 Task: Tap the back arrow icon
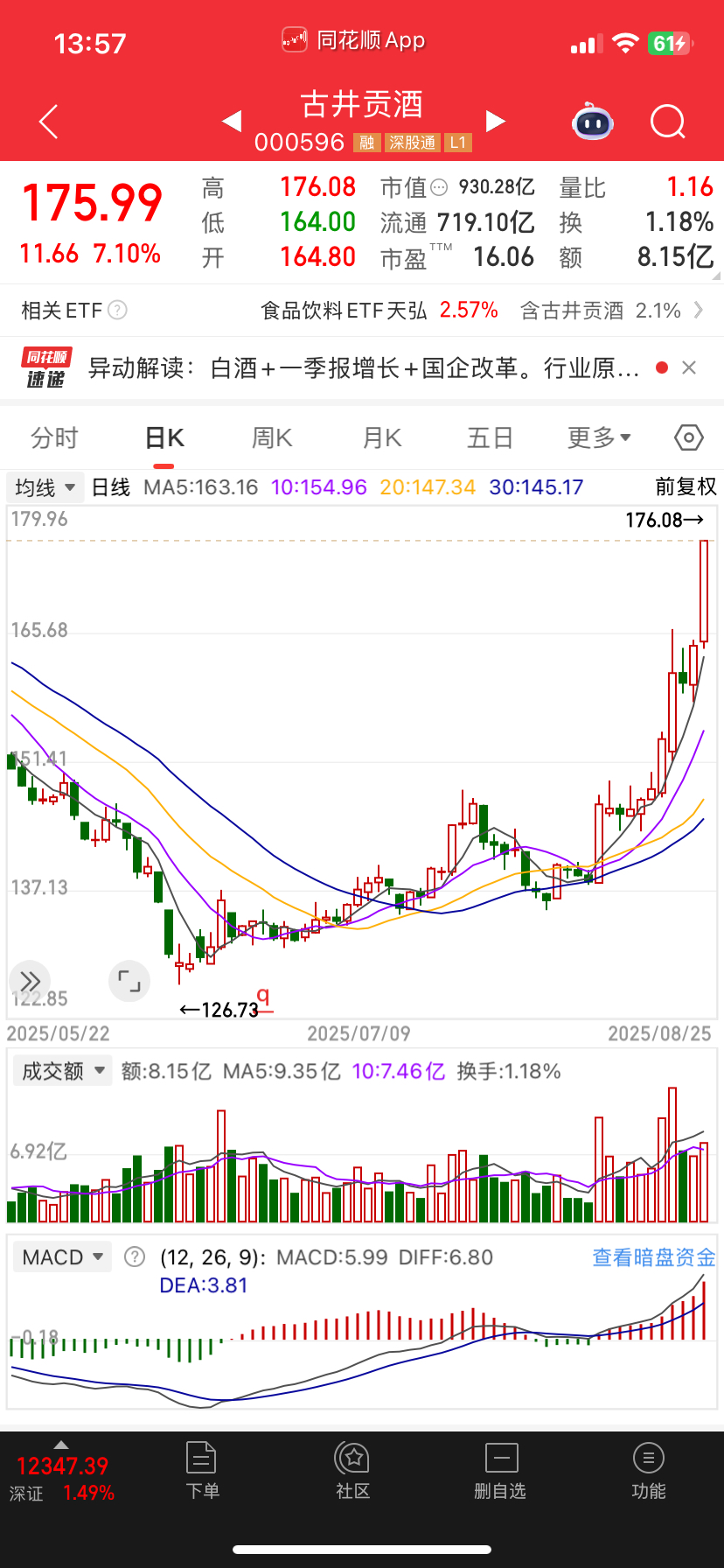49,122
